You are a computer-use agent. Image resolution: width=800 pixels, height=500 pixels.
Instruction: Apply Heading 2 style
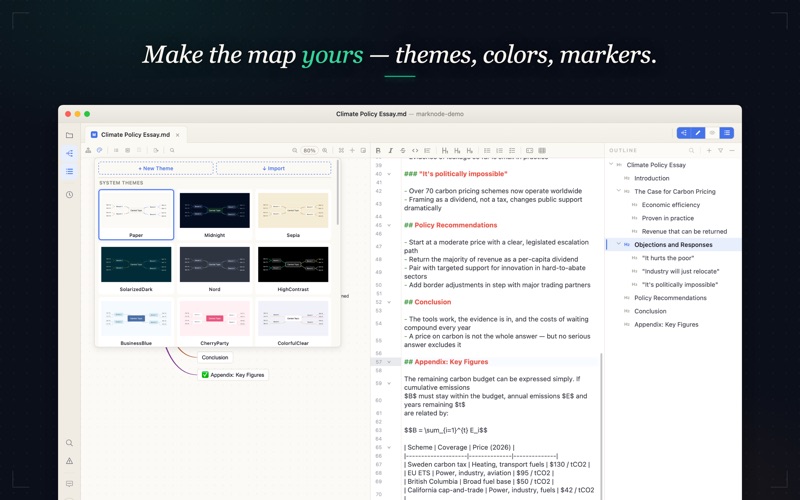[x=457, y=151]
